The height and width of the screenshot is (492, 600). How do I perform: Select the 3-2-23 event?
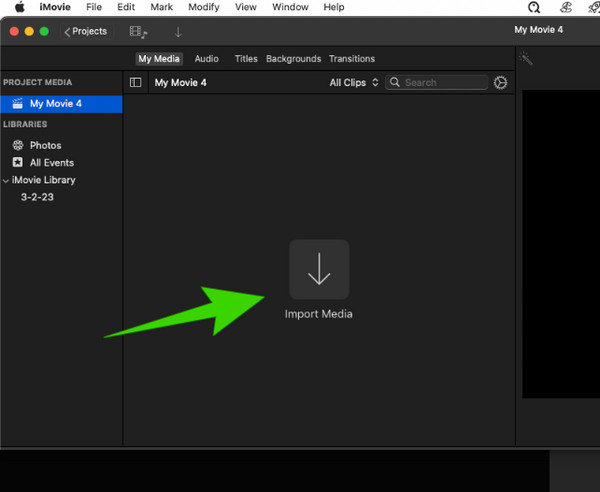pyautogui.click(x=37, y=197)
